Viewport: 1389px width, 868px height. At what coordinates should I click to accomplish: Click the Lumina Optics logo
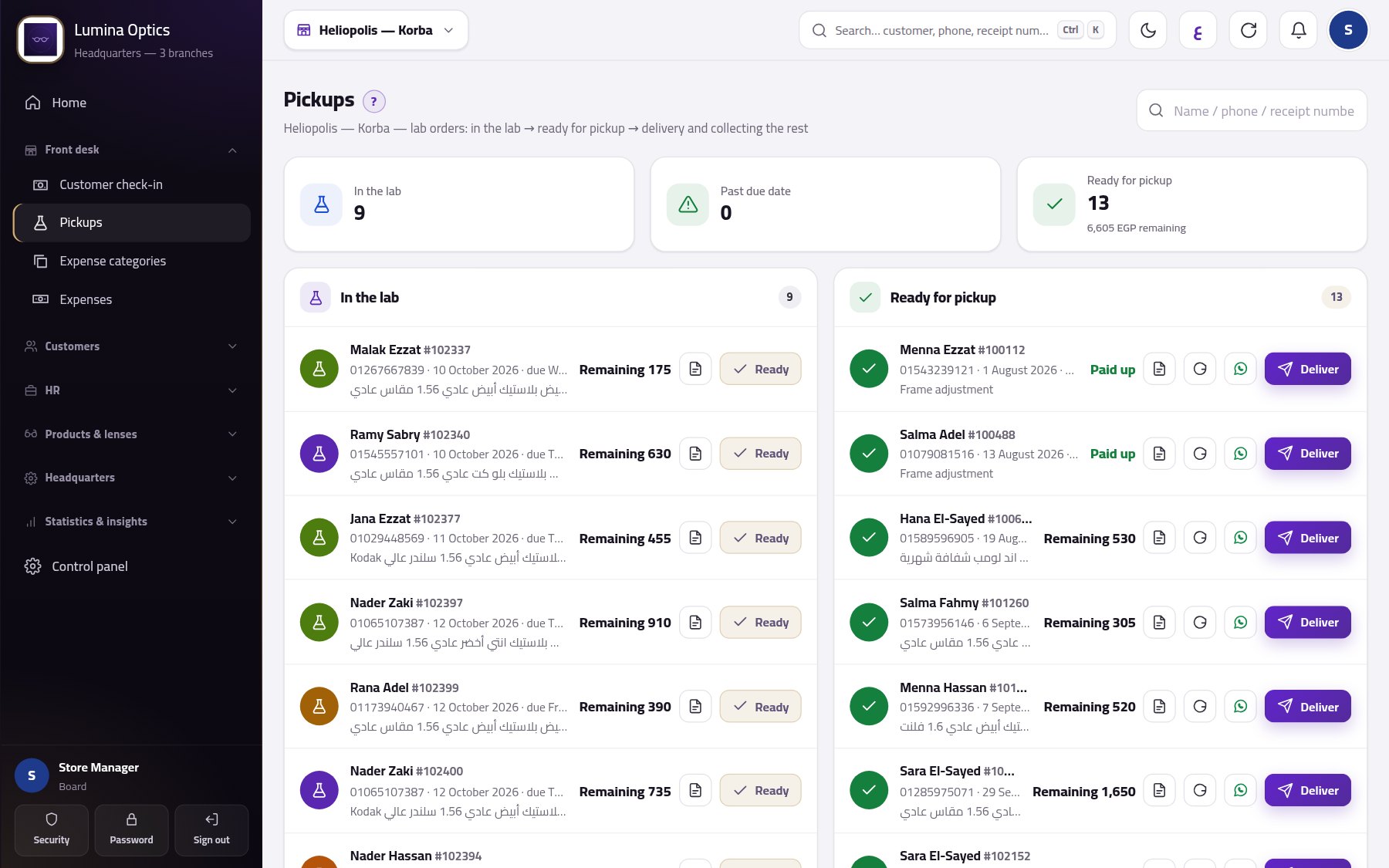[40, 39]
